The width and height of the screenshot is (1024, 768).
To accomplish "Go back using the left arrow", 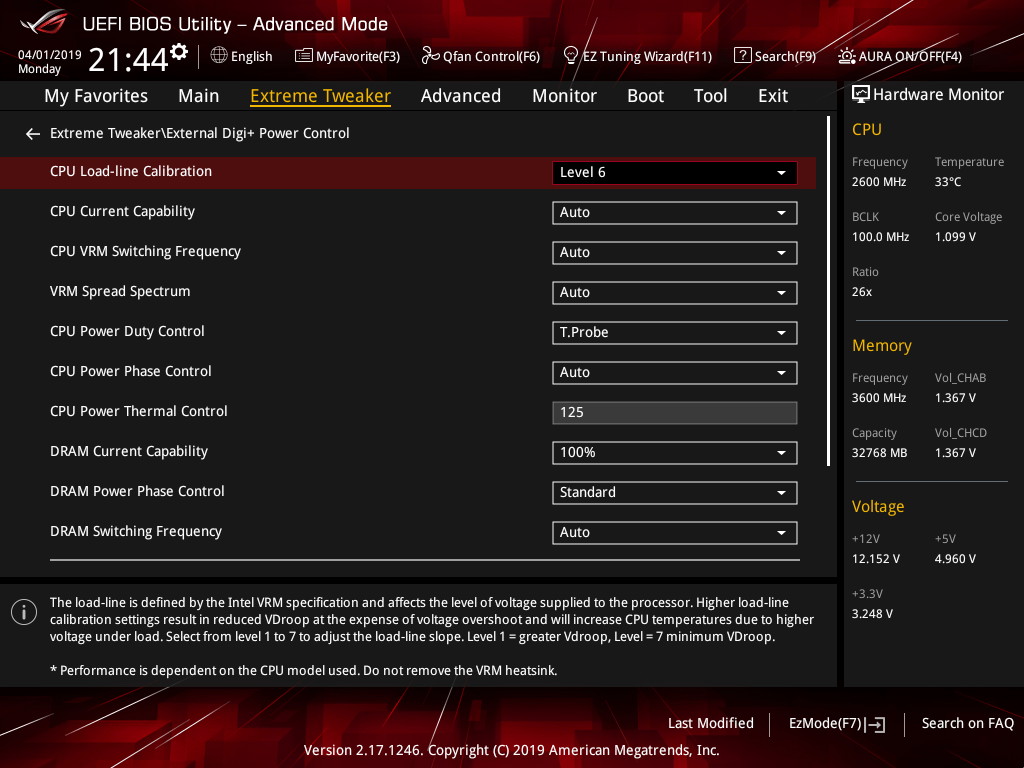I will pyautogui.click(x=33, y=134).
